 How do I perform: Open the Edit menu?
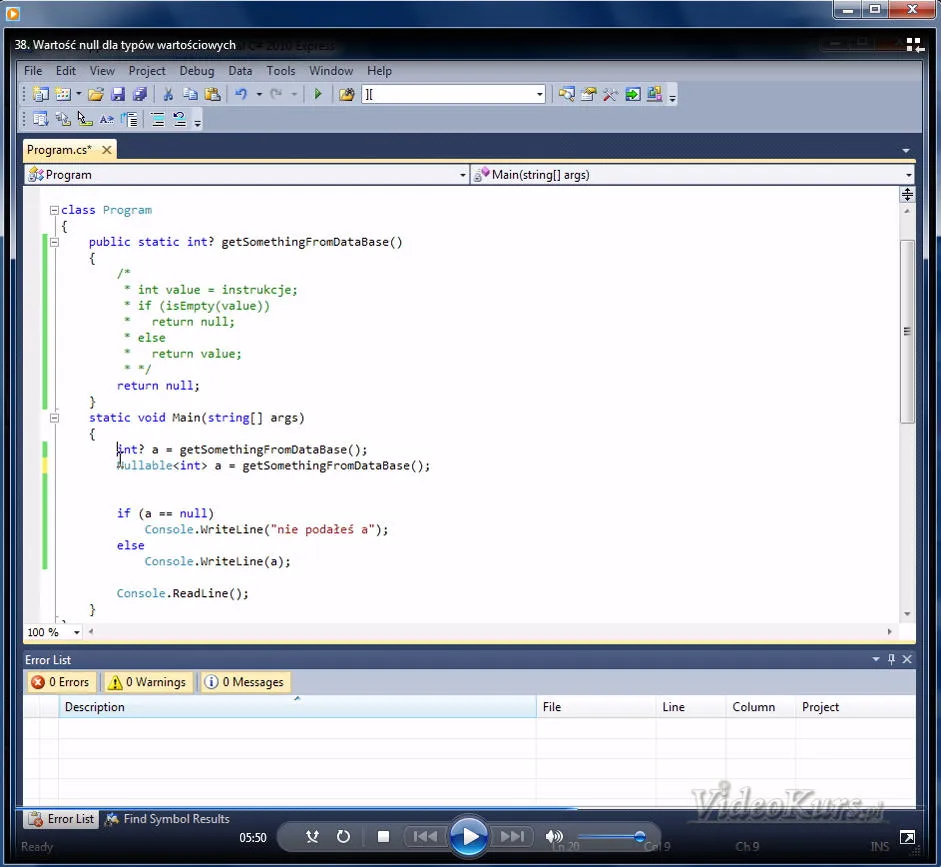click(66, 71)
